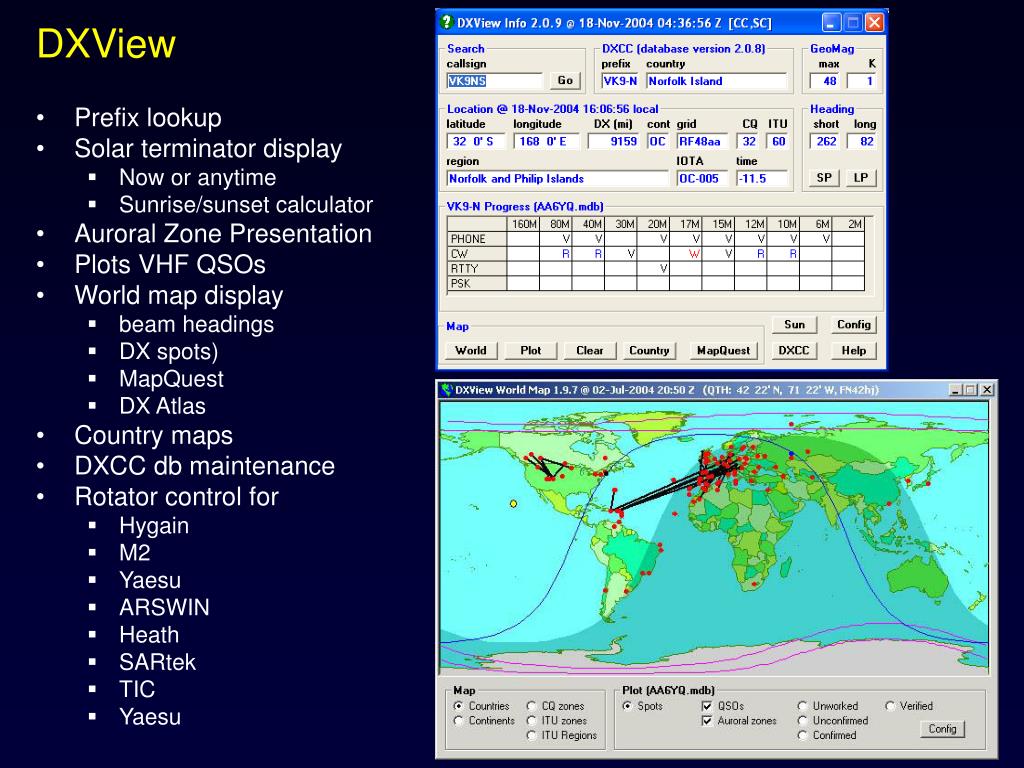Click the latitude field showing 32 0' S
Screen dimensions: 1024x768
[475, 141]
